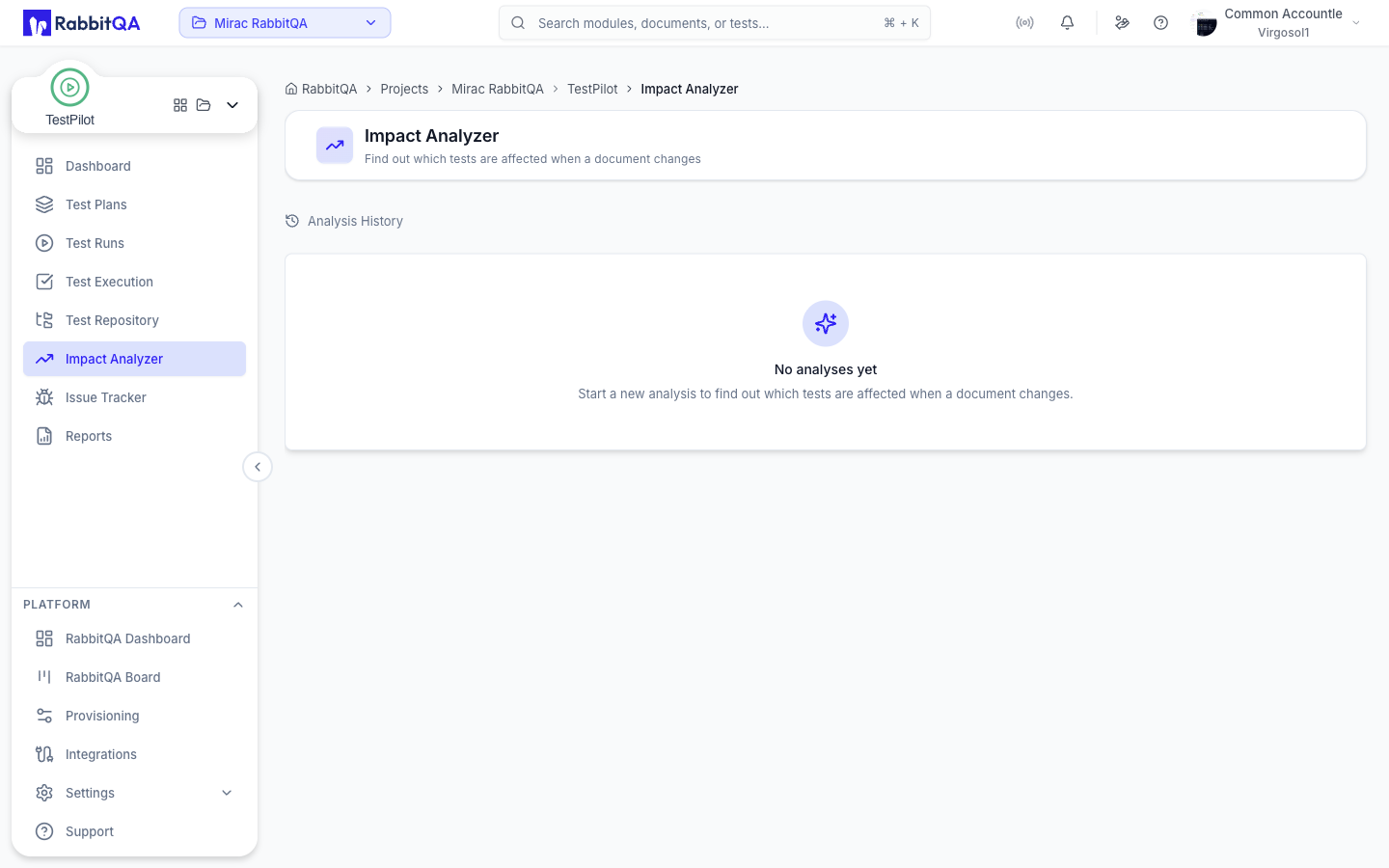Click Settings in the platform menu
Screen dimensions: 1389x868
(134, 793)
